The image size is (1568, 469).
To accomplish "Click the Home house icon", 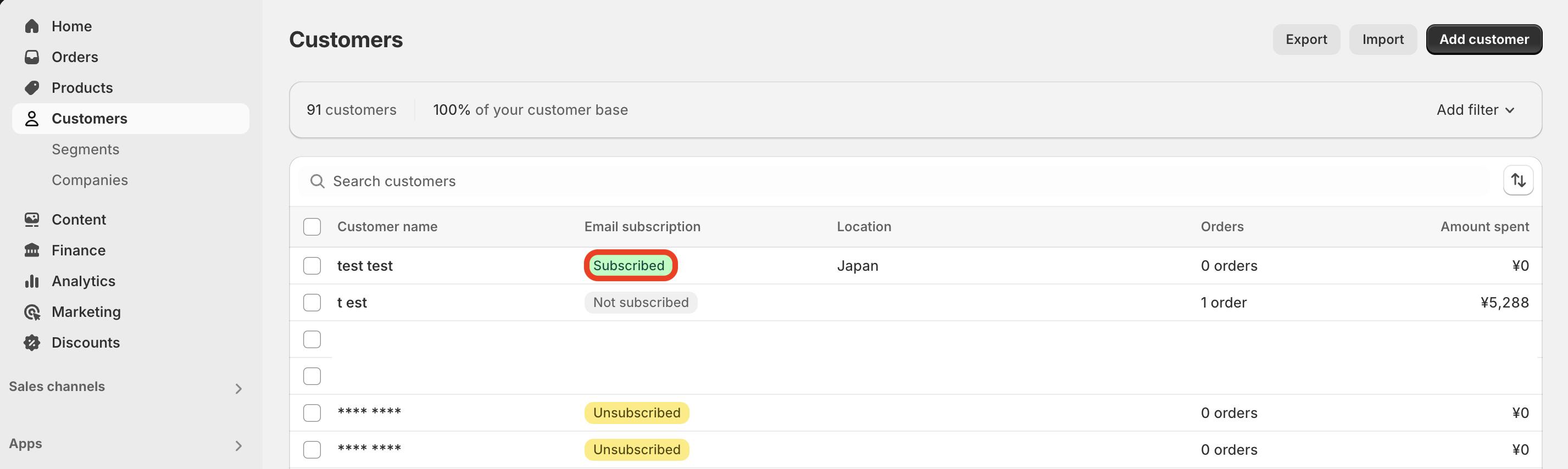I will pos(32,26).
